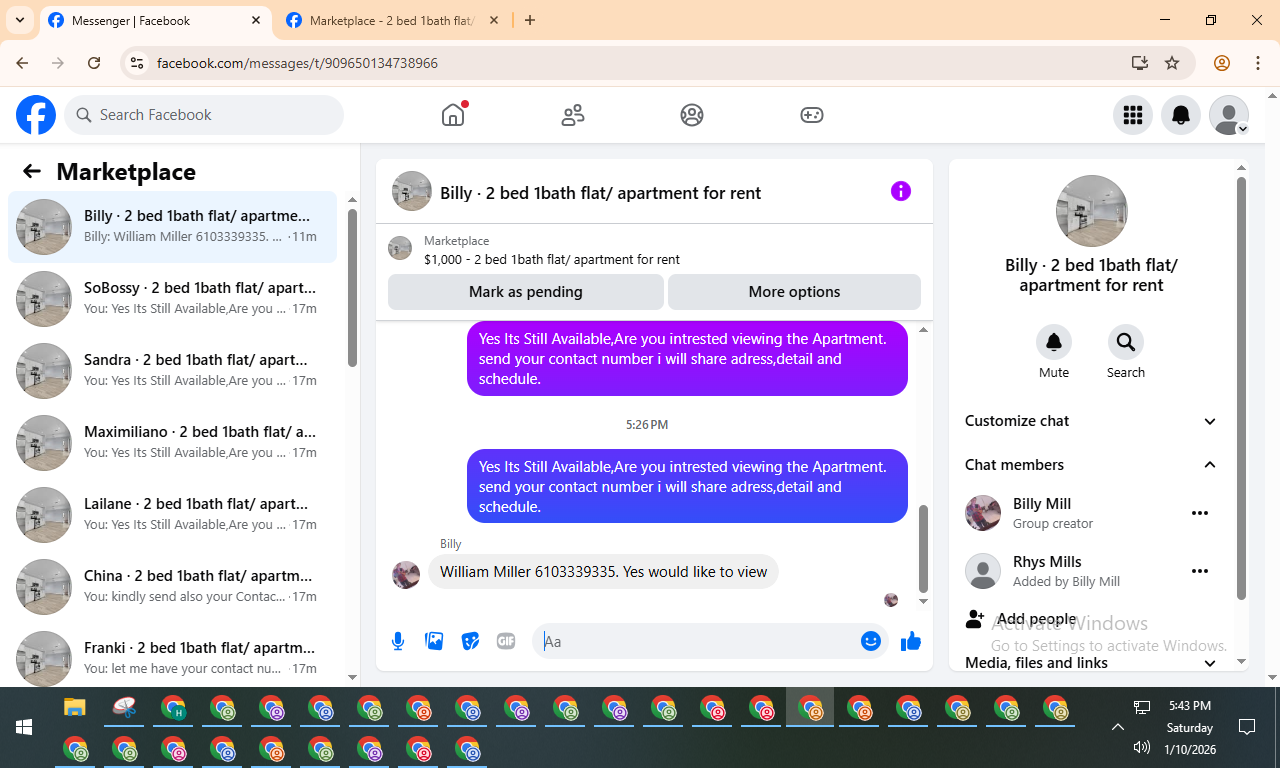Open Billy conversation in list
Viewport: 1280px width, 768px height.
[x=173, y=227]
